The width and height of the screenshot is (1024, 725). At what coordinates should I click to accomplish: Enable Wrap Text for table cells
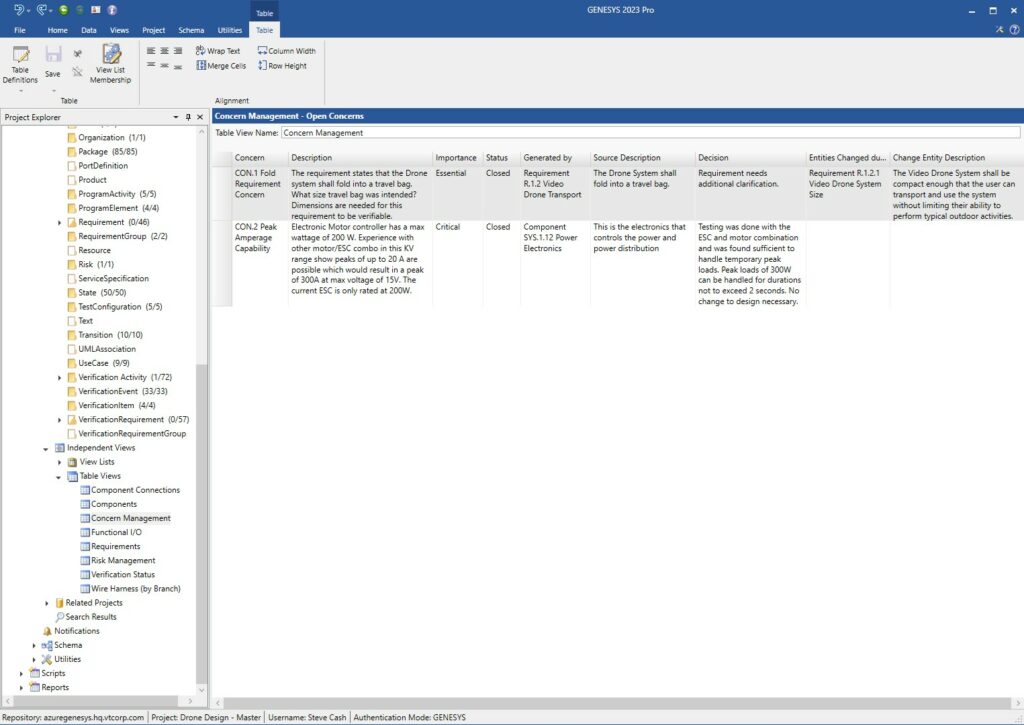pos(218,50)
